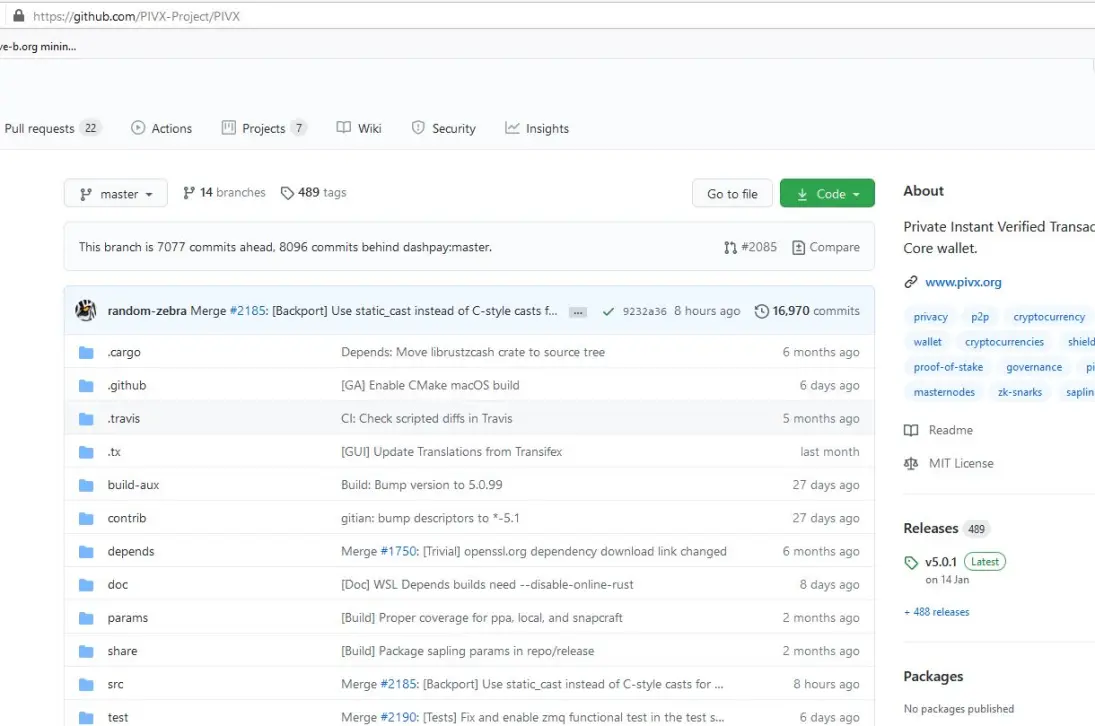The image size is (1095, 726).
Task: Open the share folder
Action: coord(122,651)
